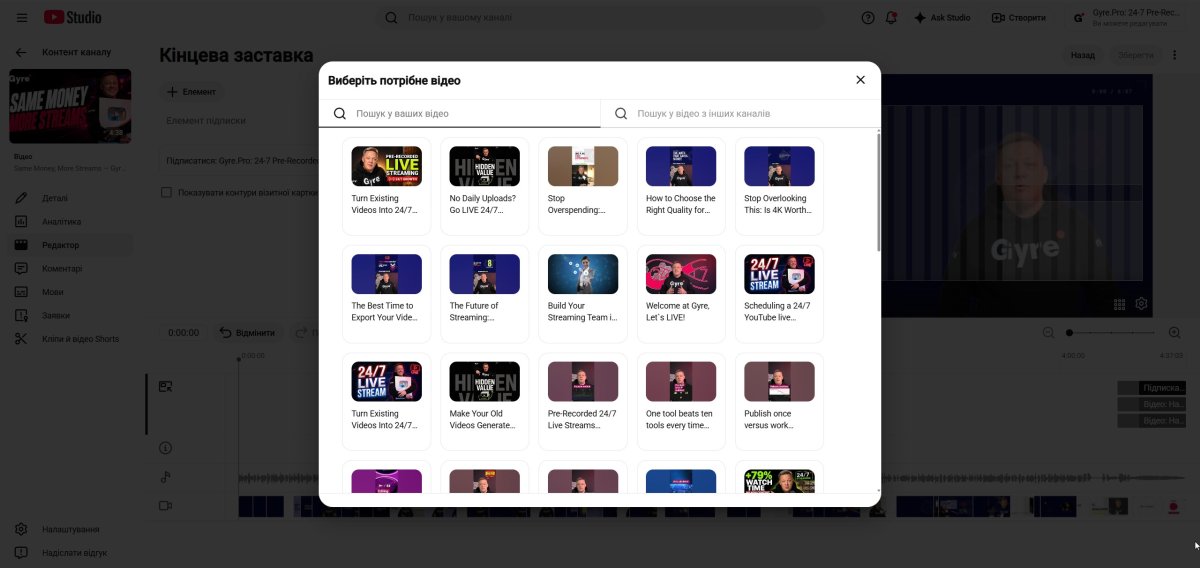Toggle the preview grid icon
Image resolution: width=1200 pixels, height=568 pixels.
(1120, 304)
